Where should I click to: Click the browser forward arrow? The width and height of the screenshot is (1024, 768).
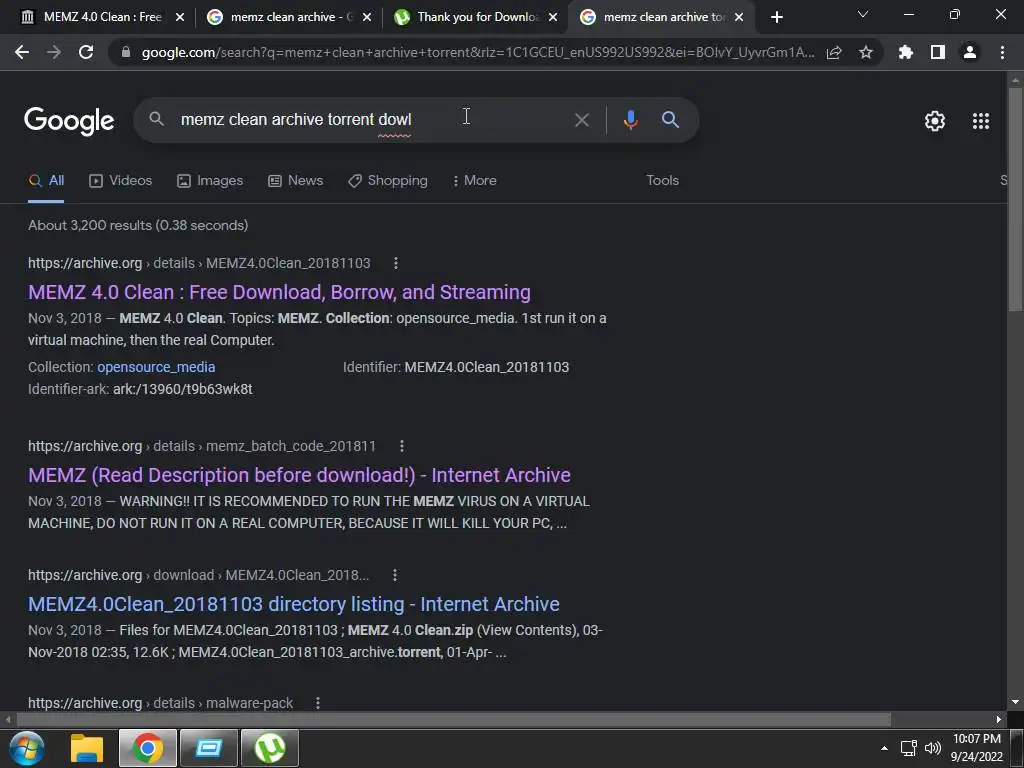click(54, 52)
